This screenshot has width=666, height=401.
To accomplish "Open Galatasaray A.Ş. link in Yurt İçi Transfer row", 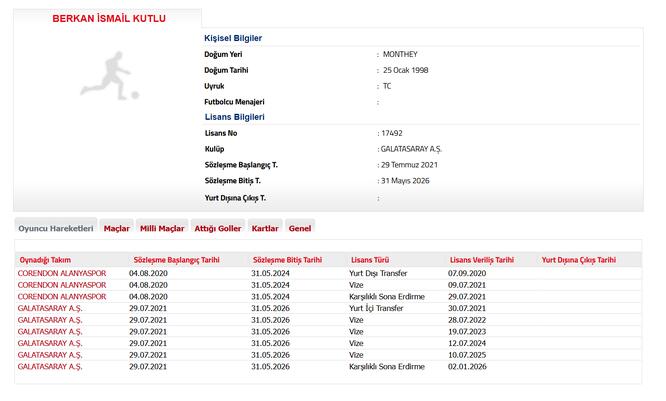I will tap(48, 309).
